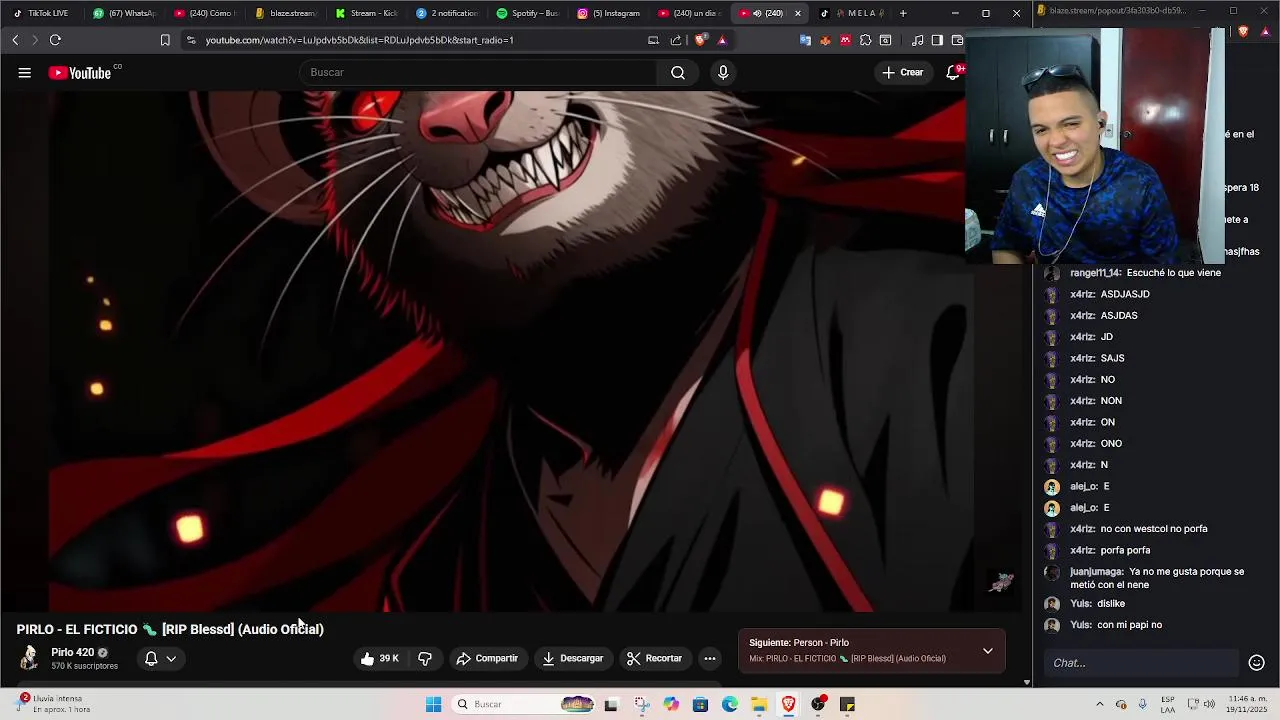The image size is (1280, 720).
Task: Show hidden system tray icons chevron
Action: tap(1099, 704)
